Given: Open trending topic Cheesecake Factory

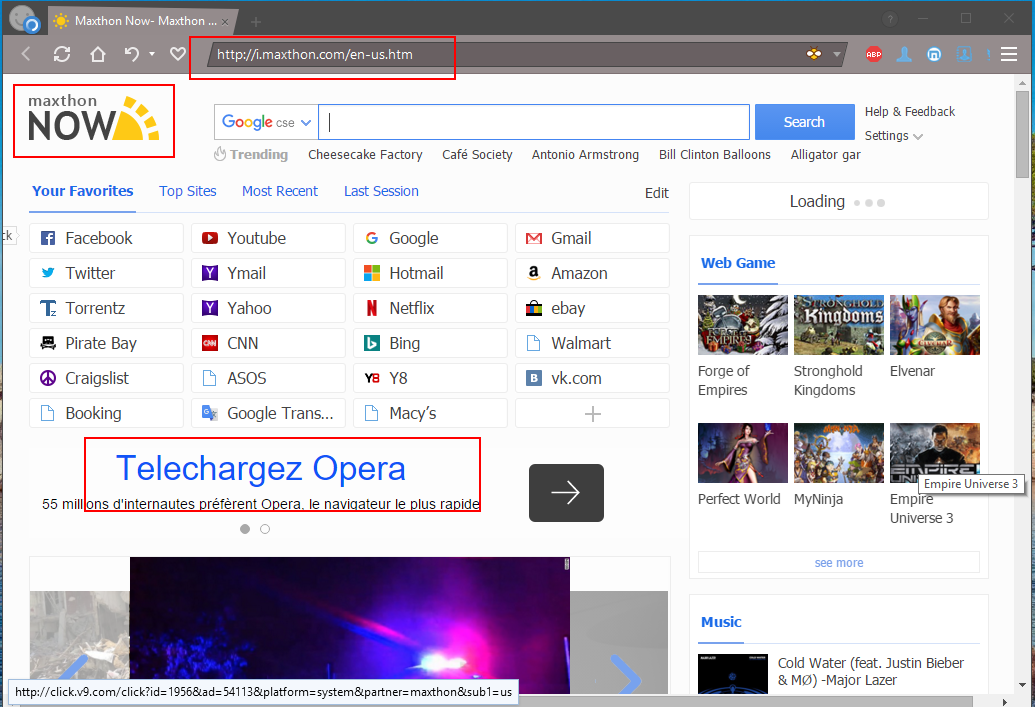Looking at the screenshot, I should click(x=365, y=154).
